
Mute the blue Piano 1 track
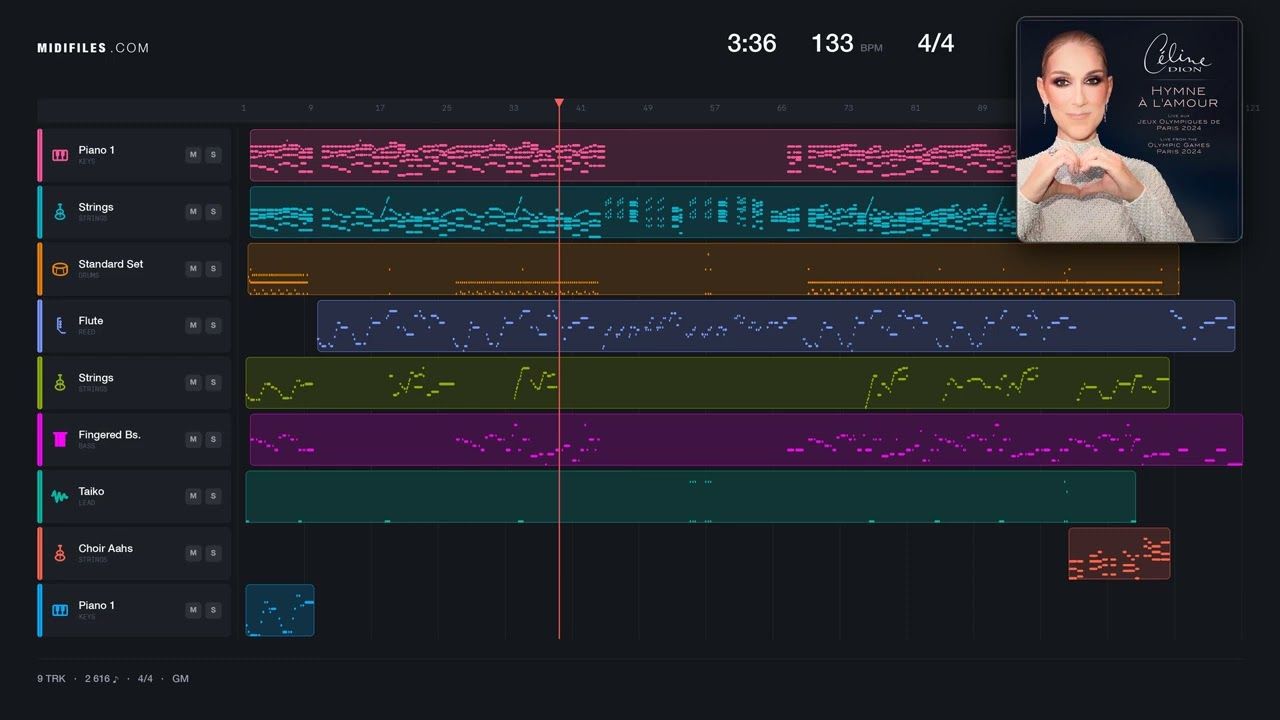tap(193, 610)
